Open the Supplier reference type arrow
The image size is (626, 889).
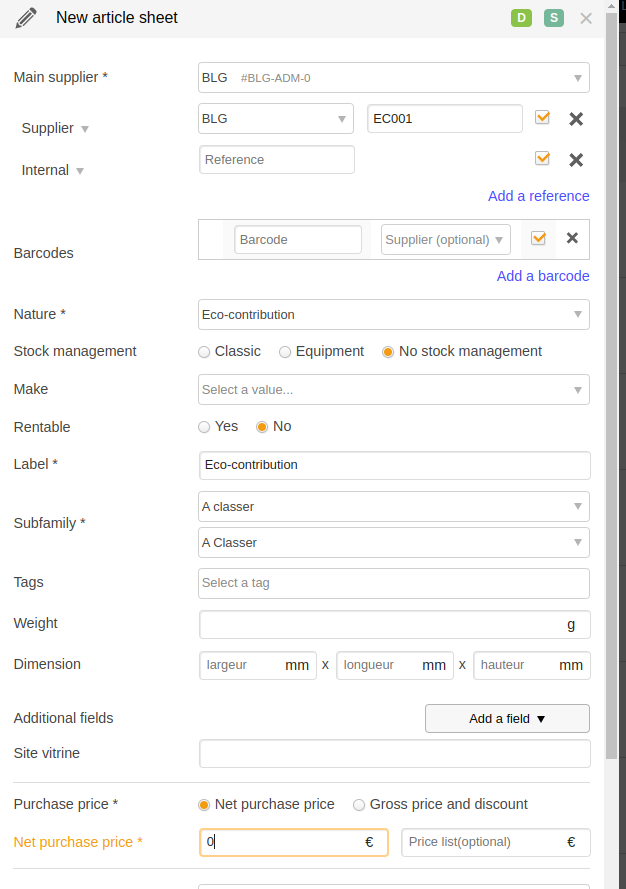pos(85,129)
